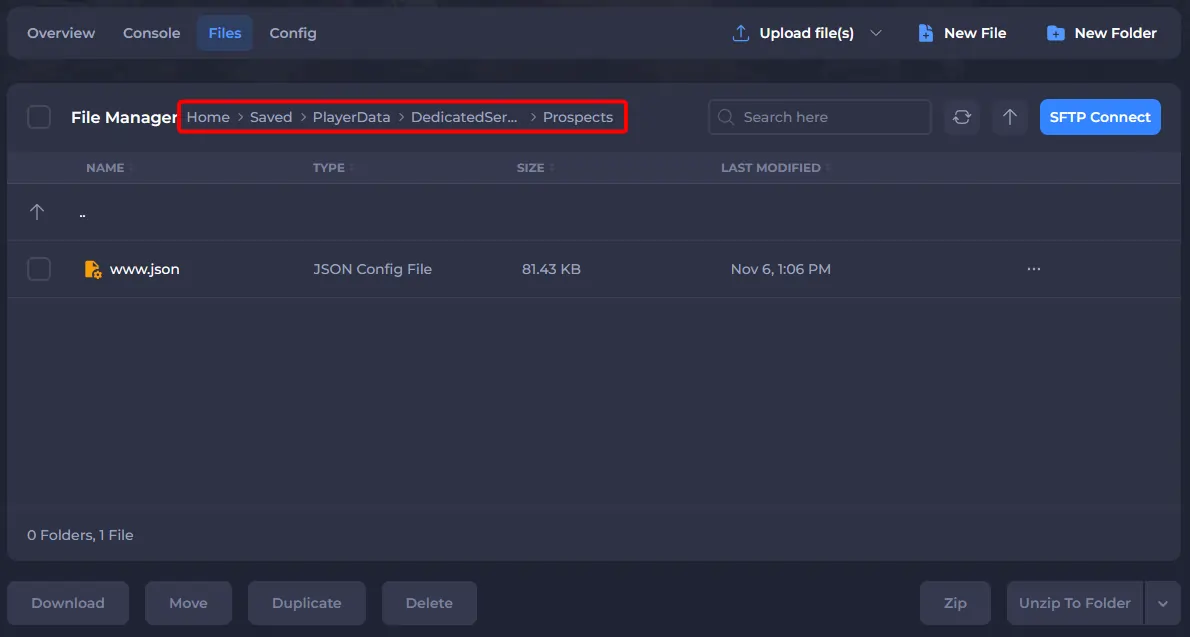Check the checkbox next to www.json
1190x637 pixels.
tap(39, 268)
